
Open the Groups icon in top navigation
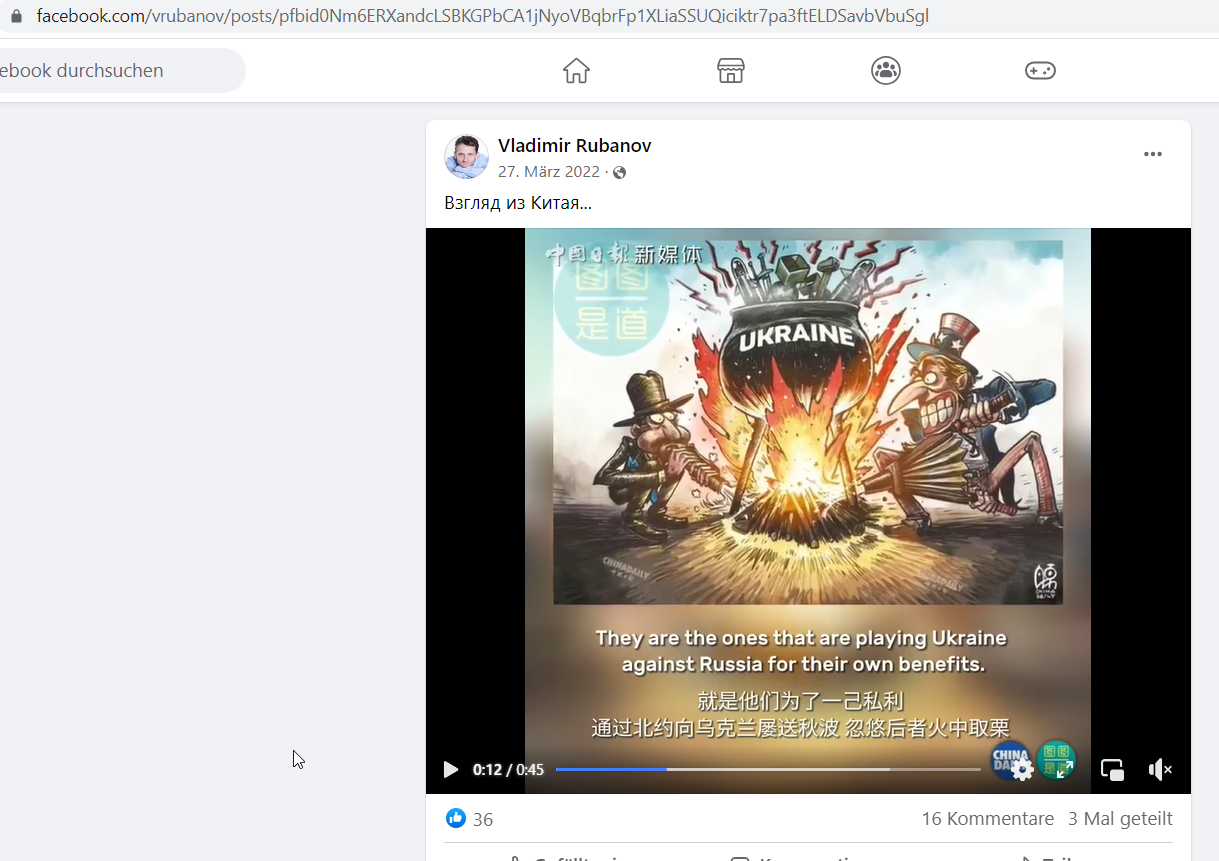(x=886, y=71)
